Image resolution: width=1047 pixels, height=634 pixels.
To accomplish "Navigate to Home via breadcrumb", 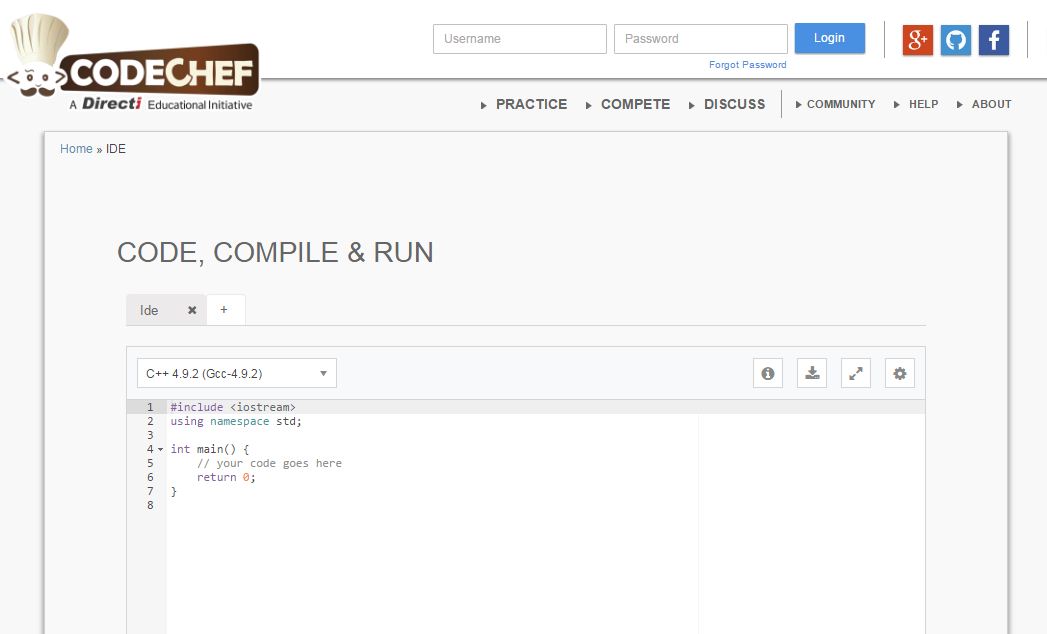I will point(76,148).
